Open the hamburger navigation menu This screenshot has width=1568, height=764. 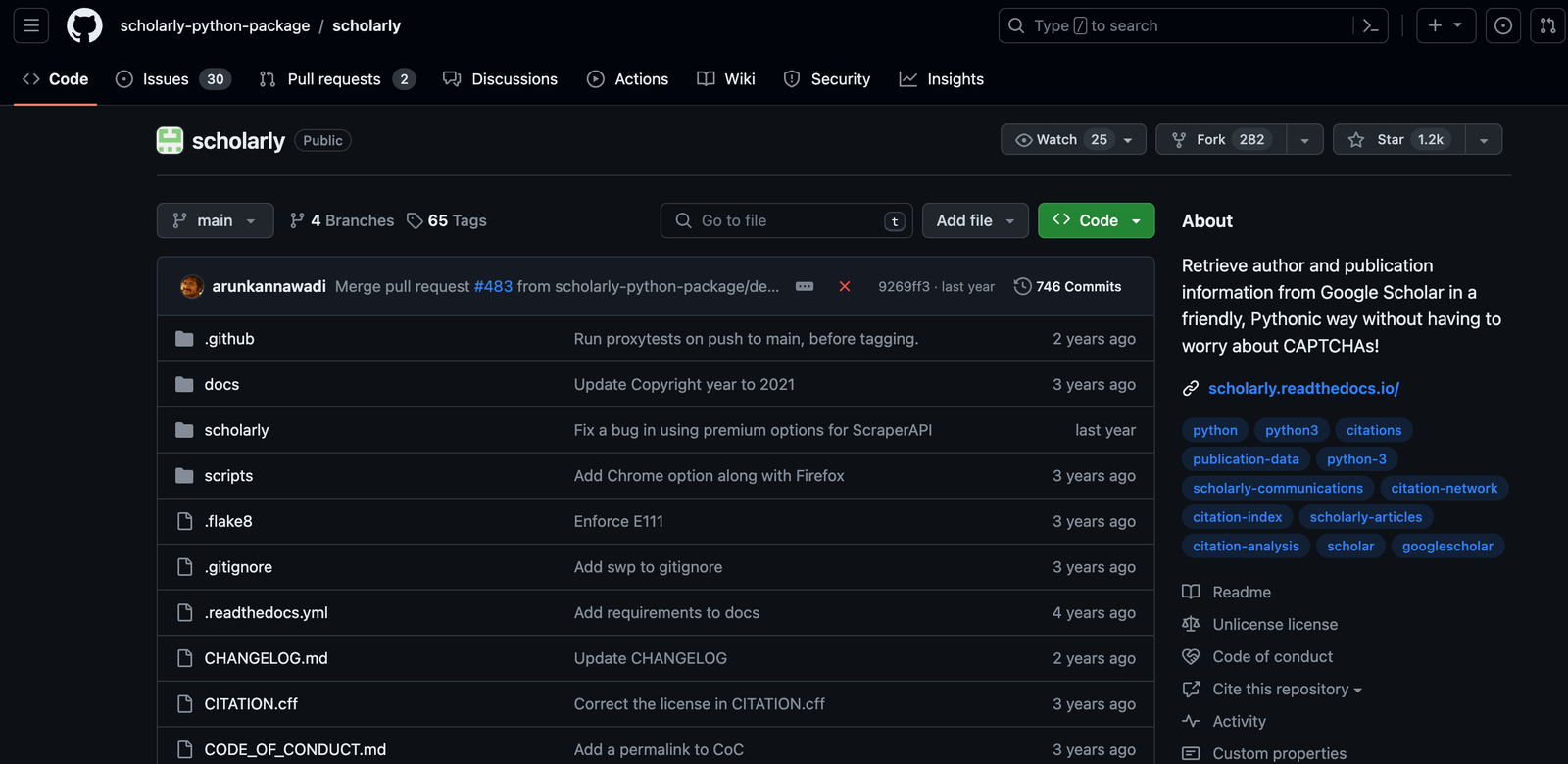31,25
